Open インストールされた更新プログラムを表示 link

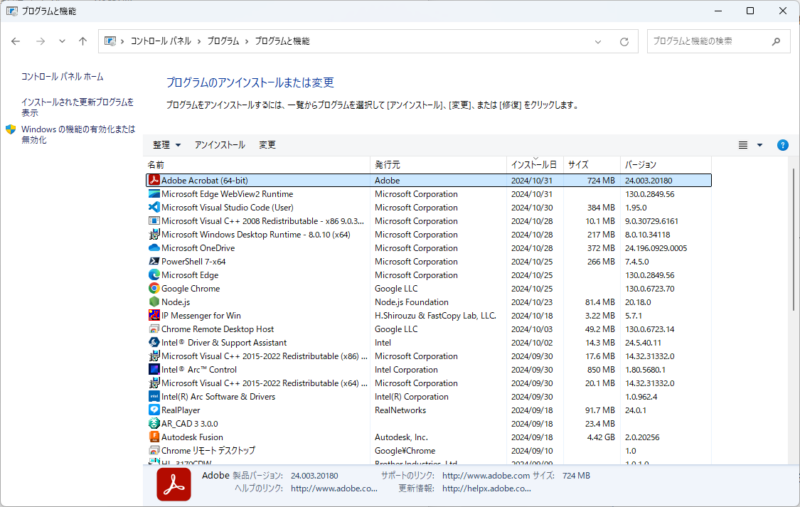pyautogui.click(x=77, y=107)
